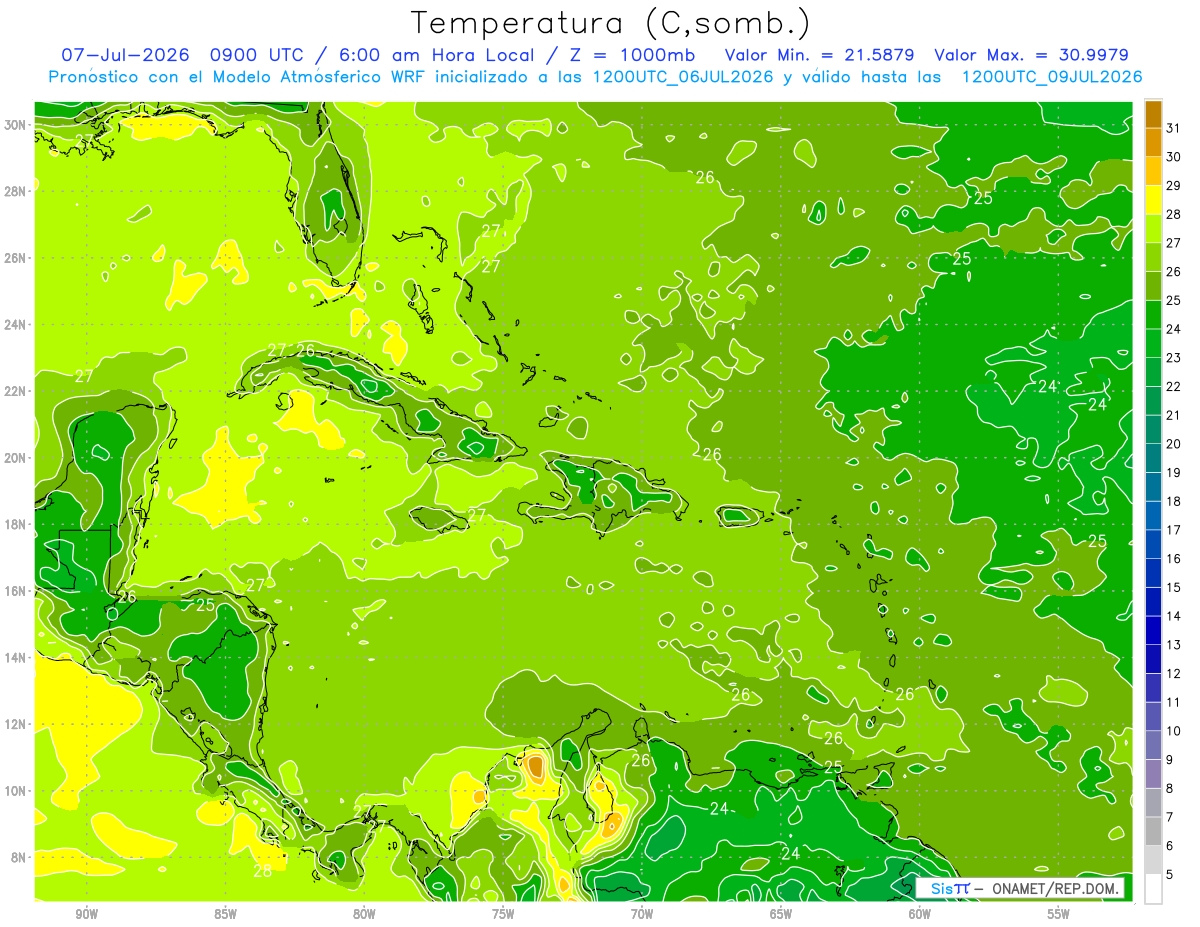This screenshot has height=927, width=1200.
Task: Click "Valor Min. = 21.5879" text
Action: click(x=819, y=55)
